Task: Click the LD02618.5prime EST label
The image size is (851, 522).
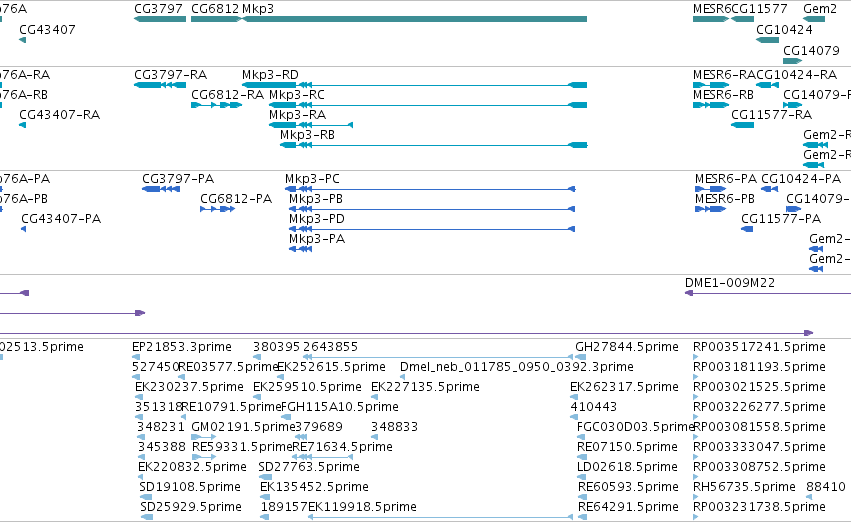Action: [627, 468]
